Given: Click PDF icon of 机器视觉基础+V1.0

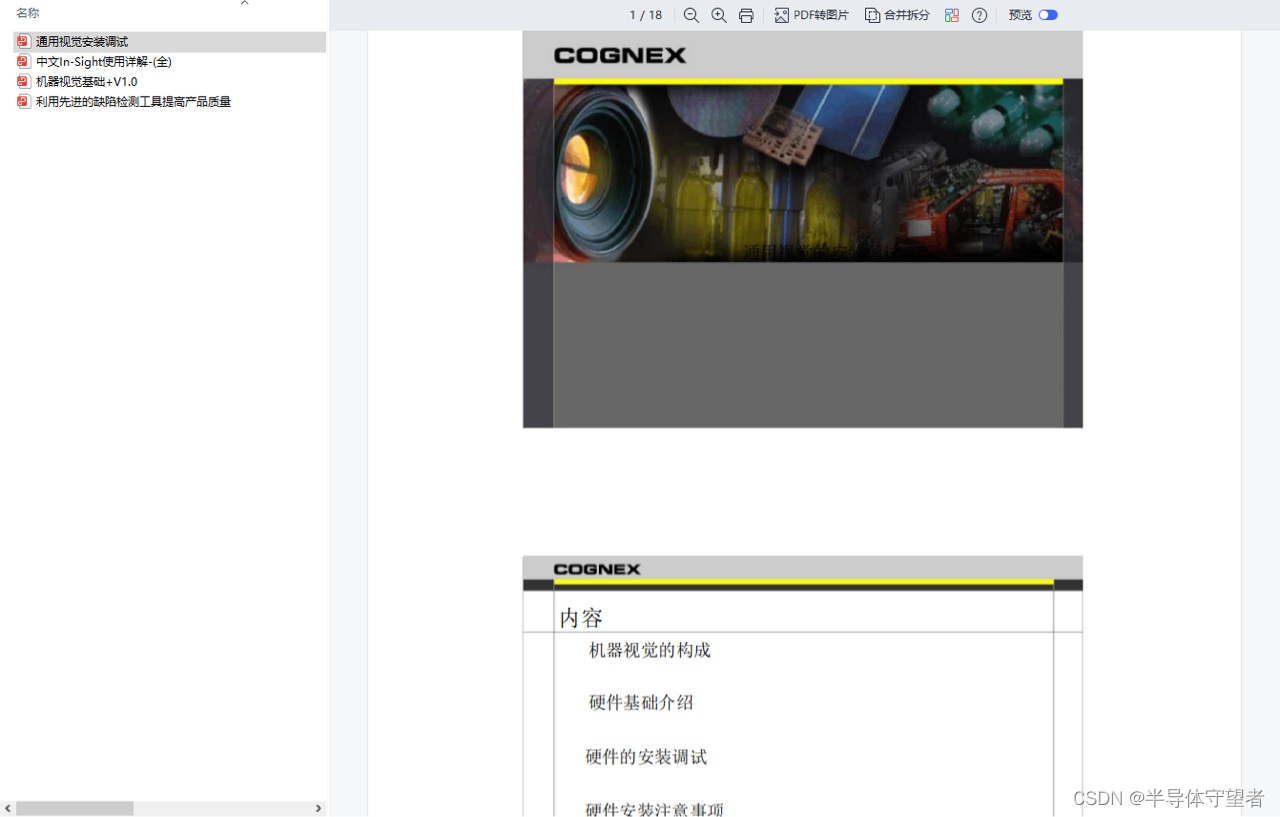Looking at the screenshot, I should pos(23,82).
